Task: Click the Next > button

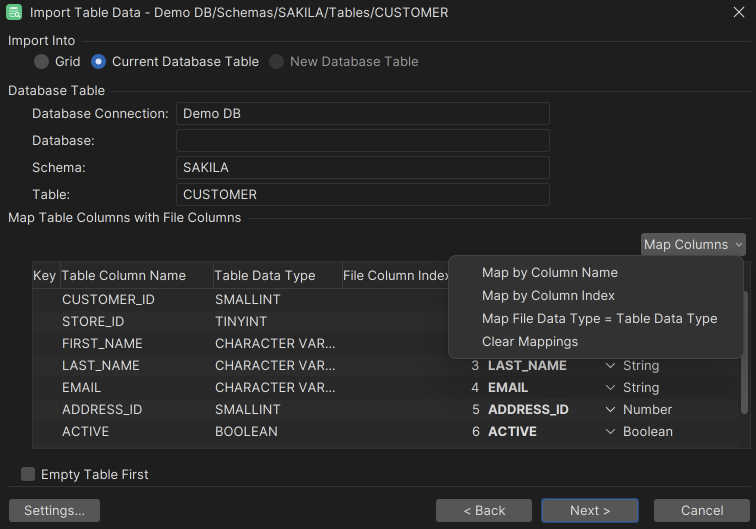Action: pyautogui.click(x=589, y=510)
